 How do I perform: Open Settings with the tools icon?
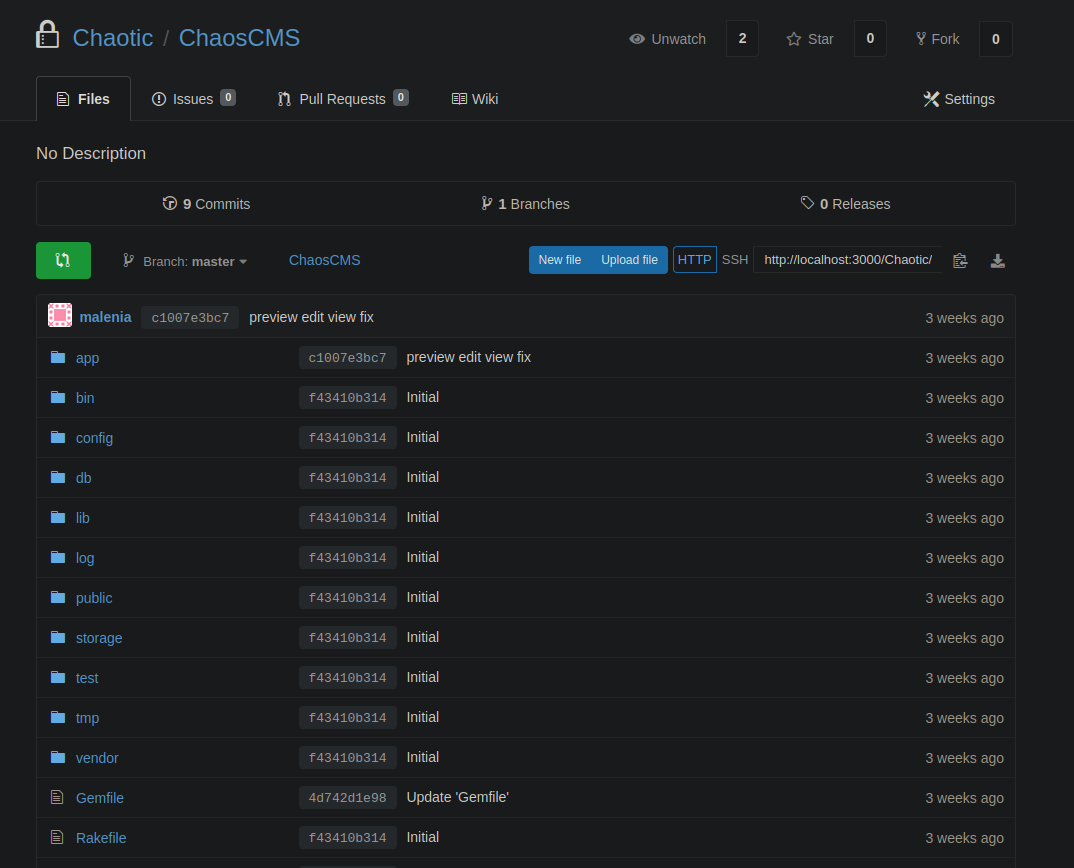pyautogui.click(x=959, y=99)
